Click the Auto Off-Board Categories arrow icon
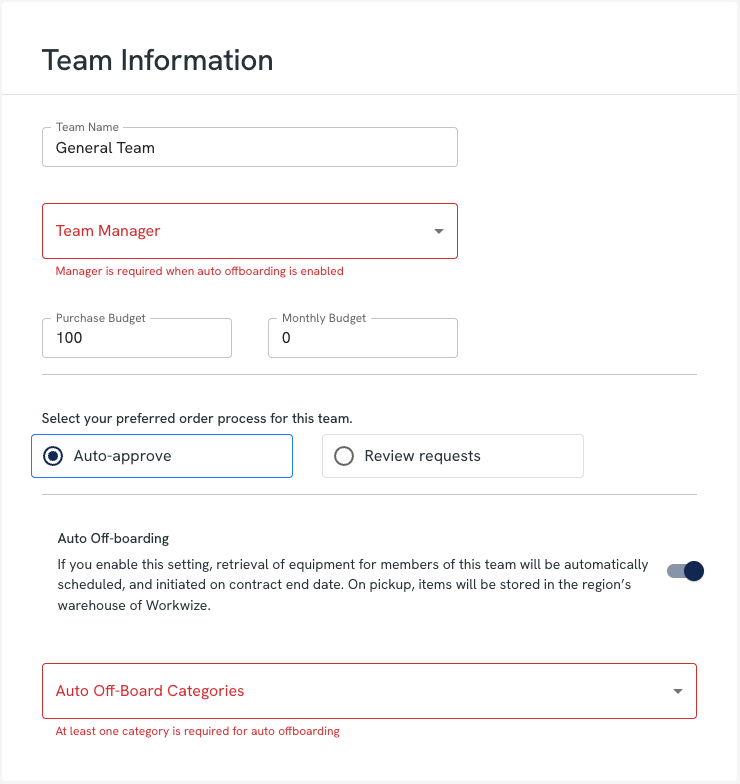The width and height of the screenshot is (740, 784). tap(677, 691)
